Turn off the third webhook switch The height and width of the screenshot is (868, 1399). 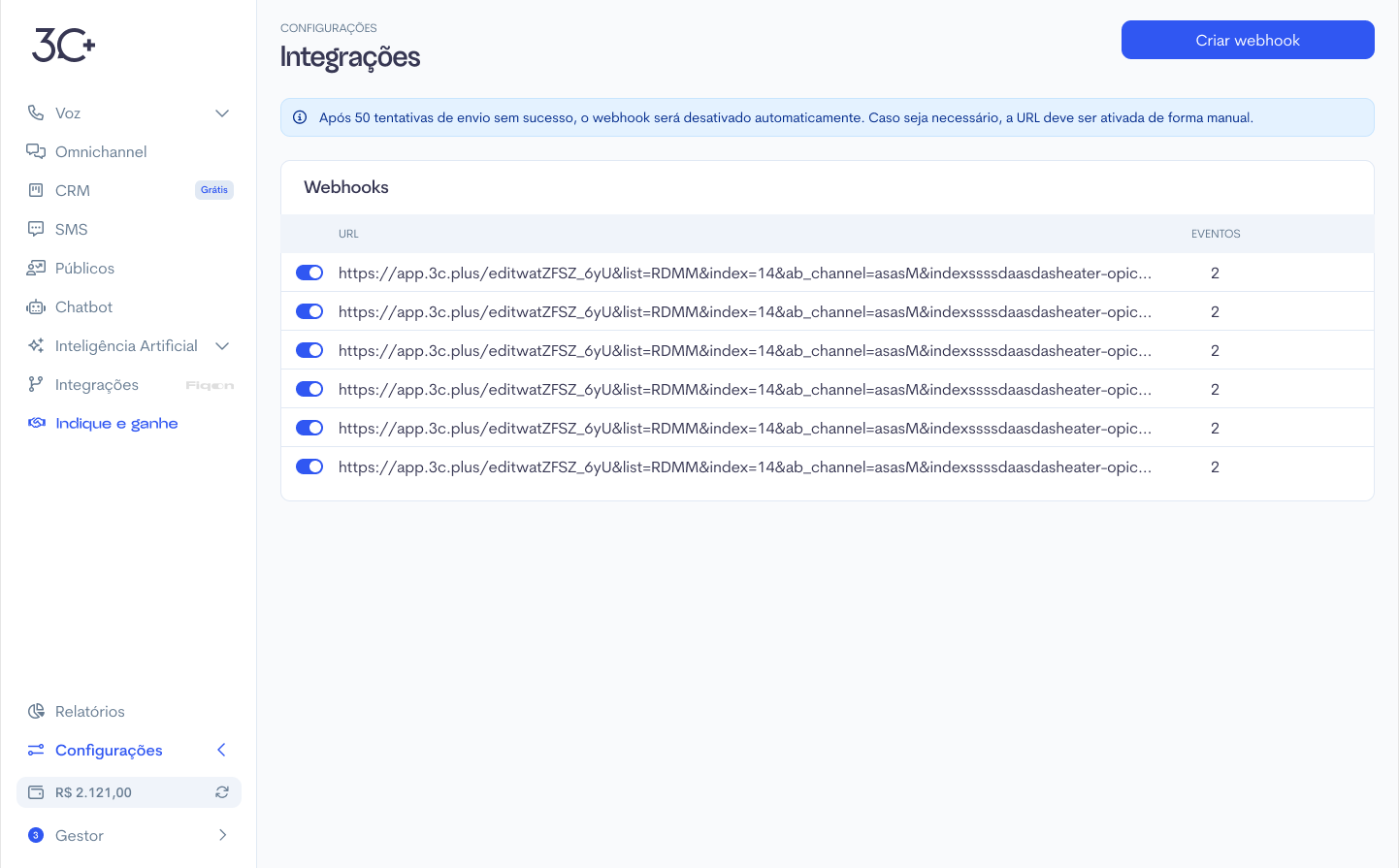(309, 350)
